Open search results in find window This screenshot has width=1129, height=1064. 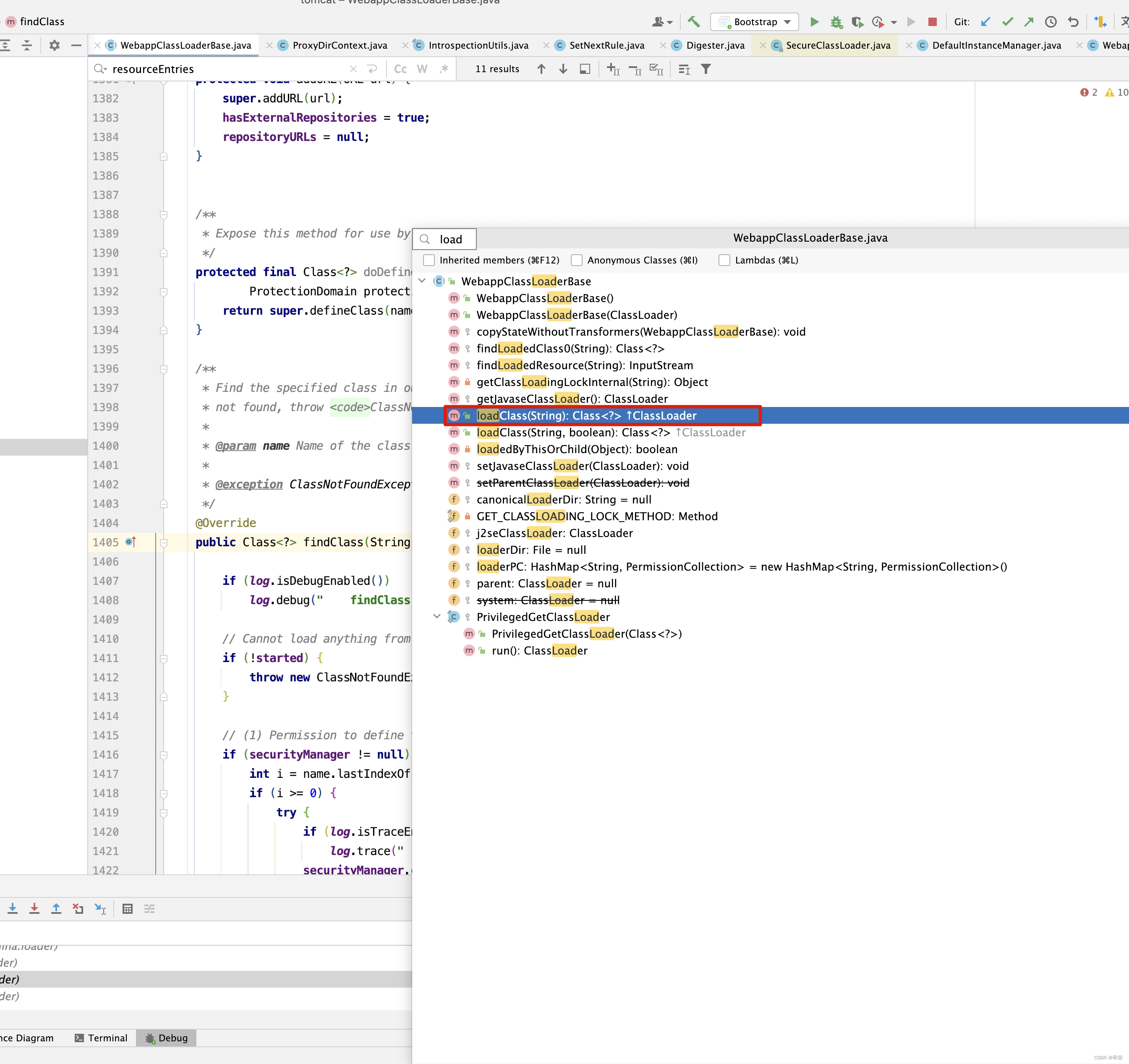585,69
